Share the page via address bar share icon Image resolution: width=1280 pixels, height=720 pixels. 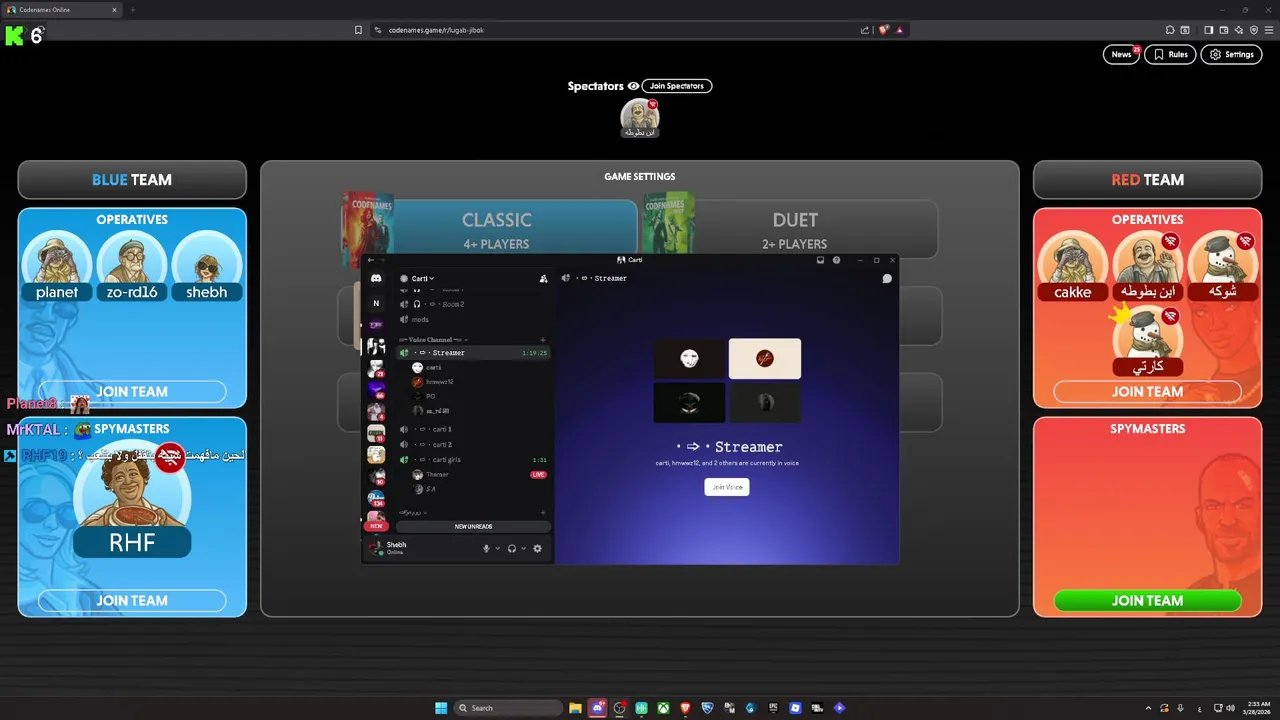pos(865,30)
